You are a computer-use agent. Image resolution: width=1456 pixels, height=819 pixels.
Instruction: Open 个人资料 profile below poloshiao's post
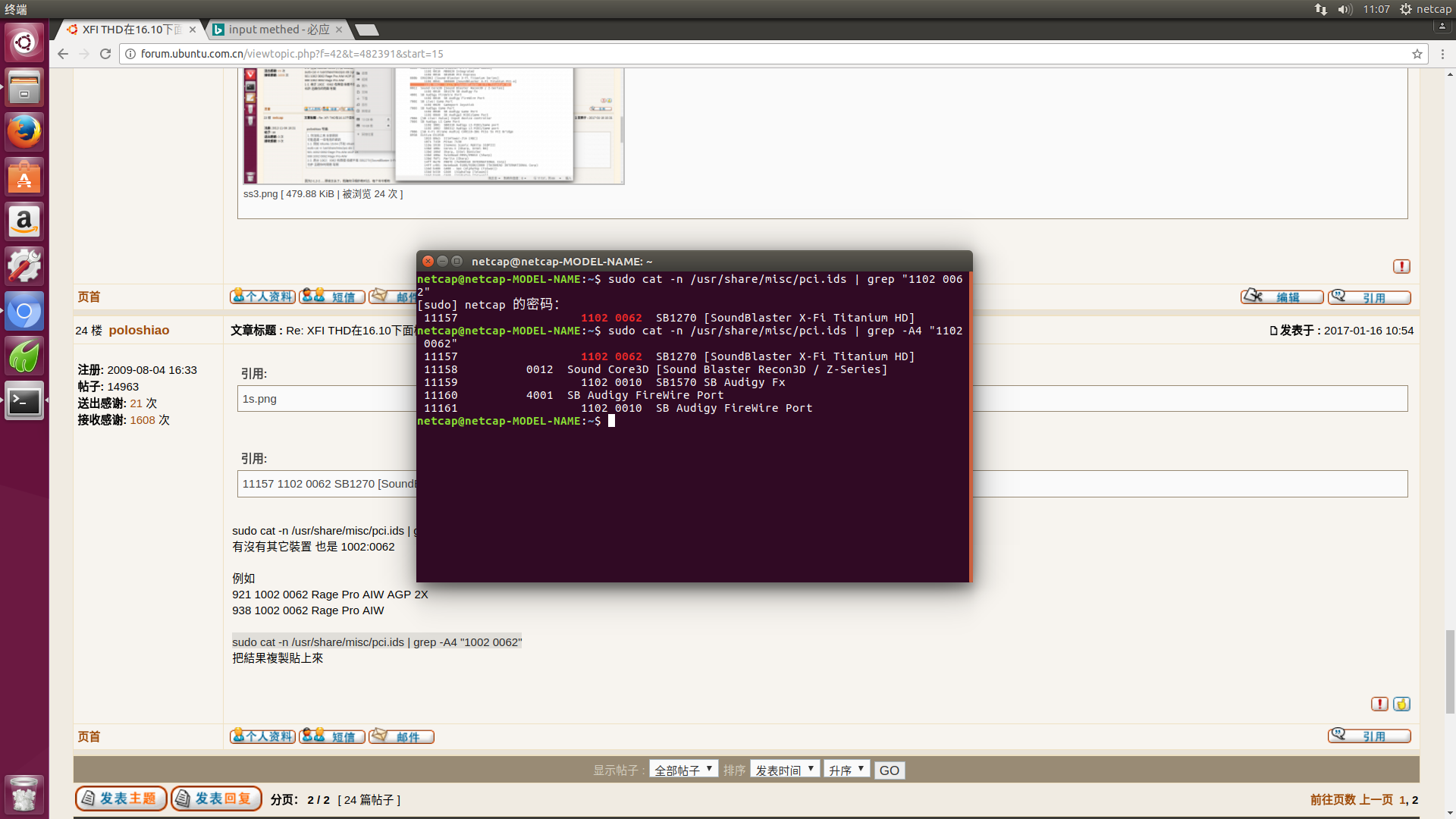[x=262, y=736]
